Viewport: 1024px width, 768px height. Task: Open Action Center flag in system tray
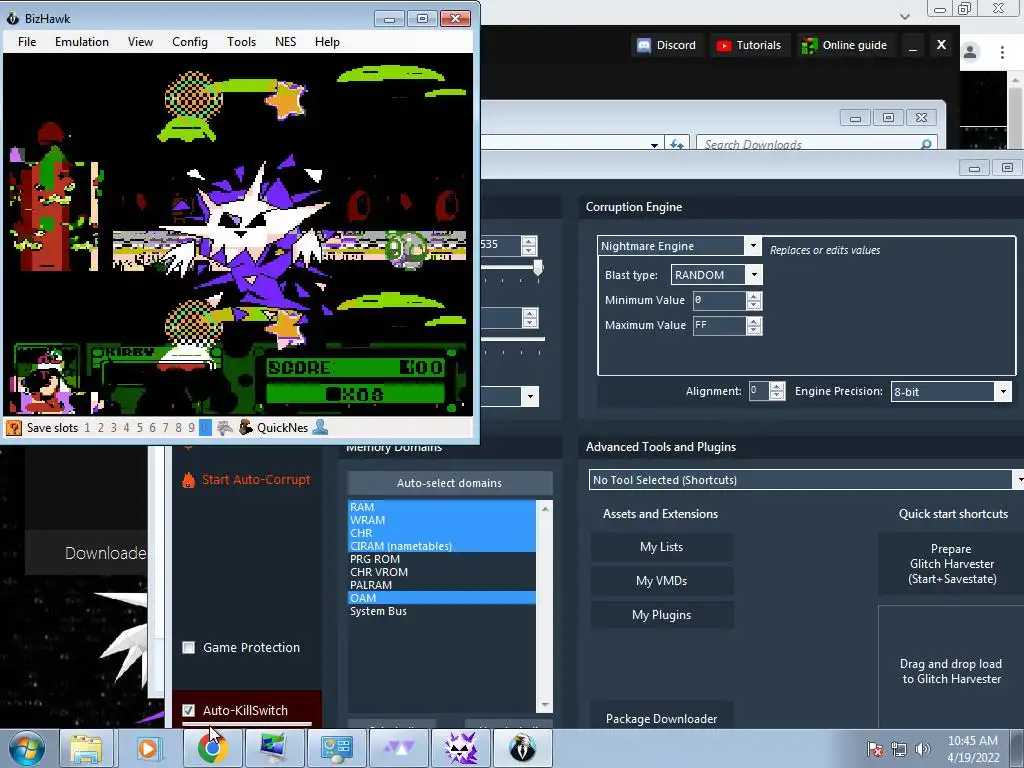[x=875, y=749]
